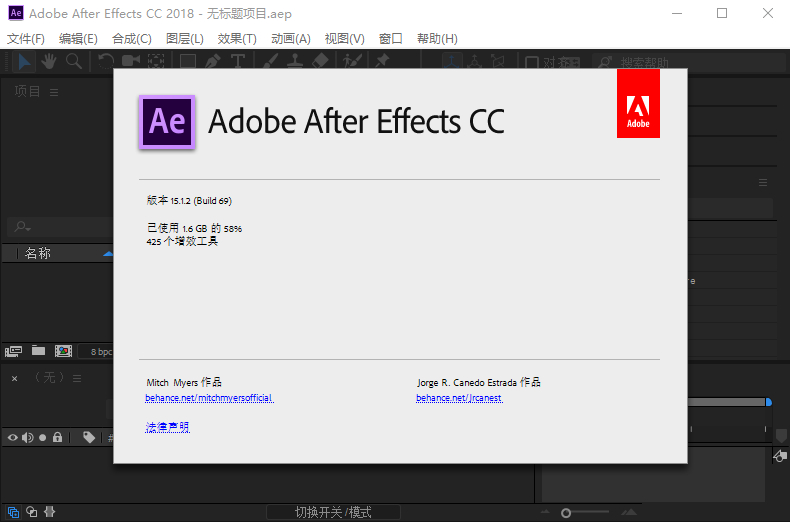Select the Eraser tool
This screenshot has height=522, width=790.
coord(320,61)
